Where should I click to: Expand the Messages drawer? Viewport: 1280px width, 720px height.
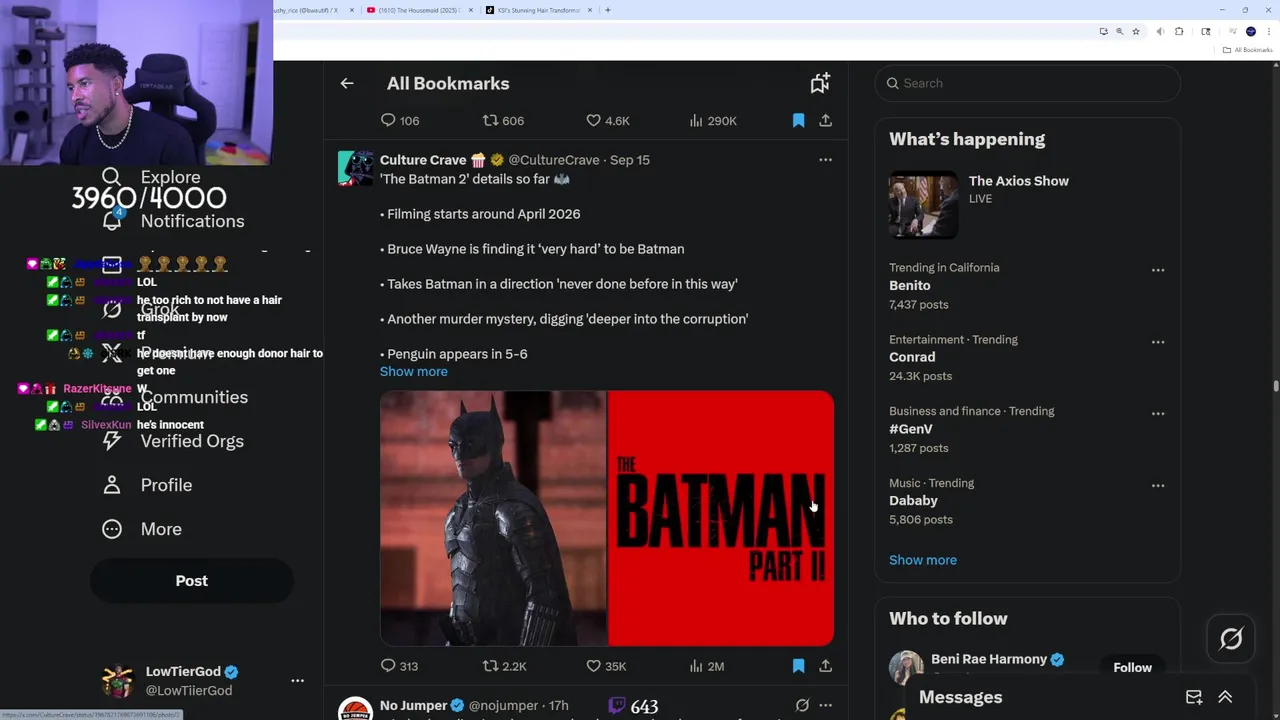[1225, 697]
